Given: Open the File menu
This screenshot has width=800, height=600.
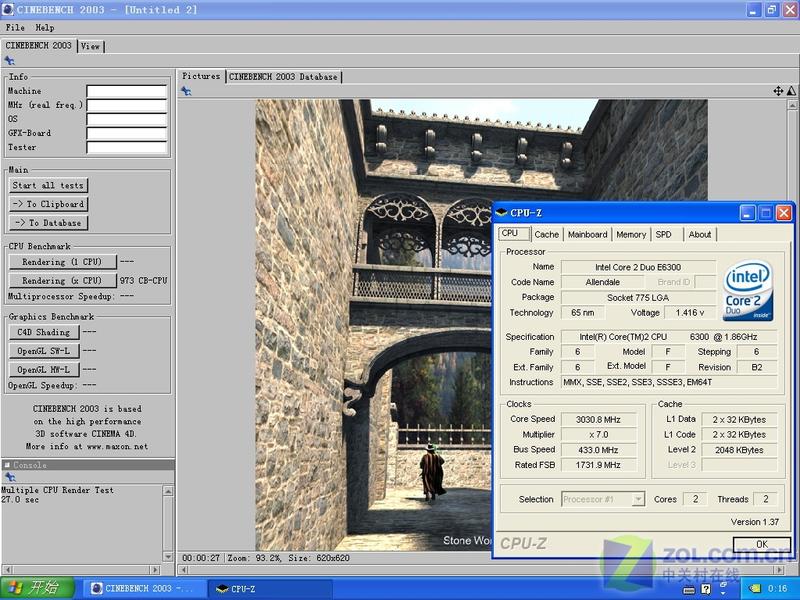Looking at the screenshot, I should 15,28.
